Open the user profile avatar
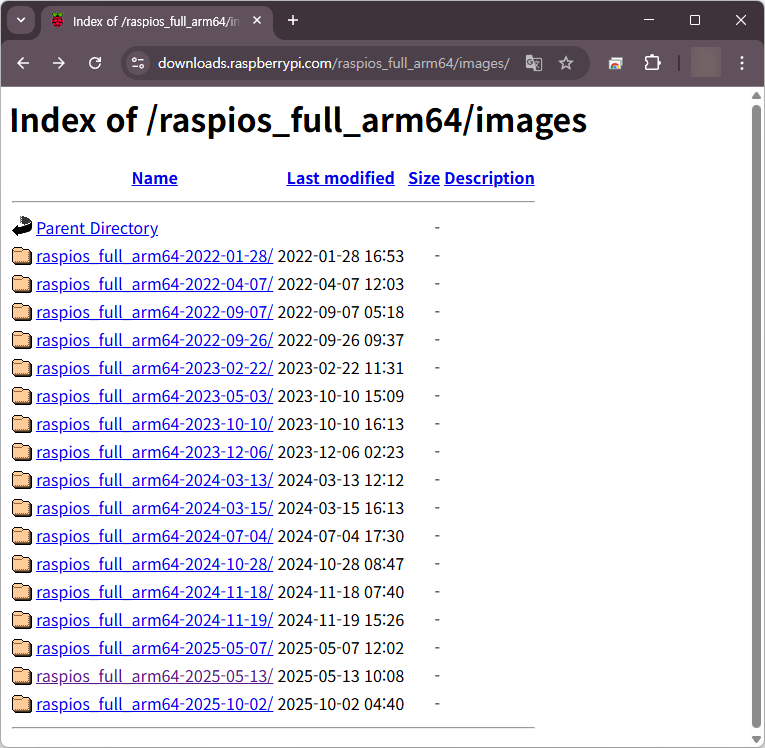The height and width of the screenshot is (748, 765). click(706, 62)
